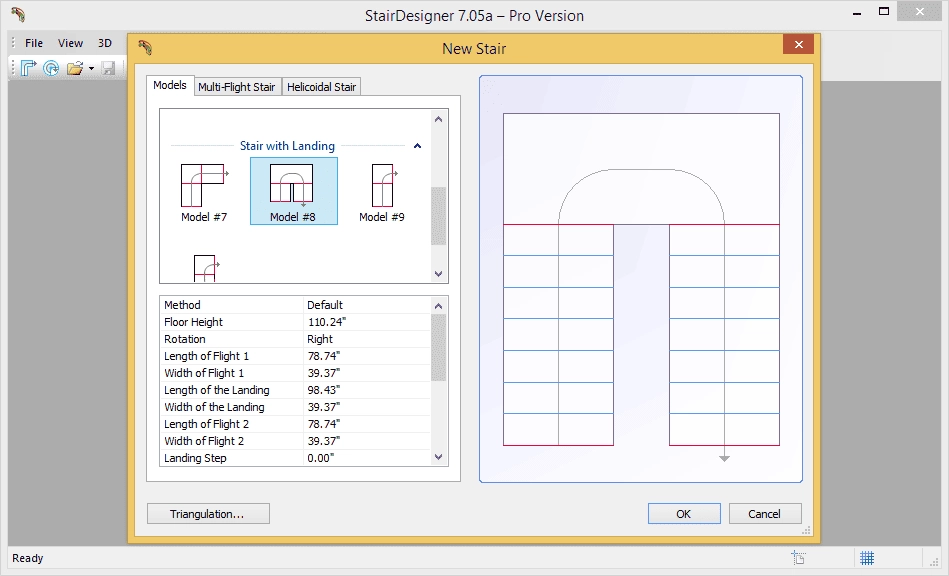The width and height of the screenshot is (949, 576).
Task: Click the Method value 'Default'
Action: (325, 305)
